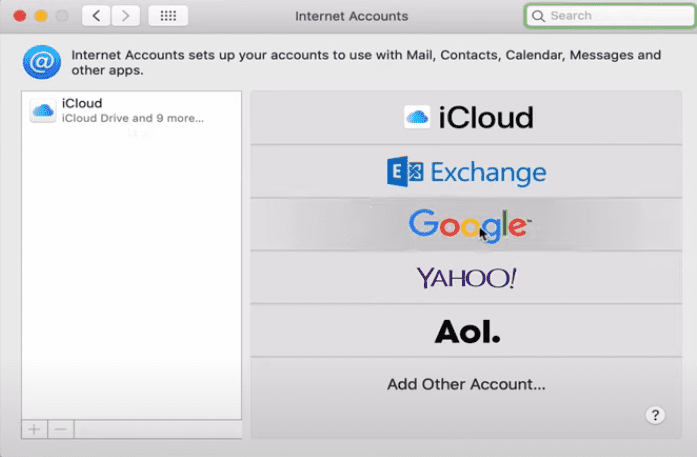This screenshot has height=457, width=697.
Task: Click the magnifying glass search icon
Action: pos(539,16)
